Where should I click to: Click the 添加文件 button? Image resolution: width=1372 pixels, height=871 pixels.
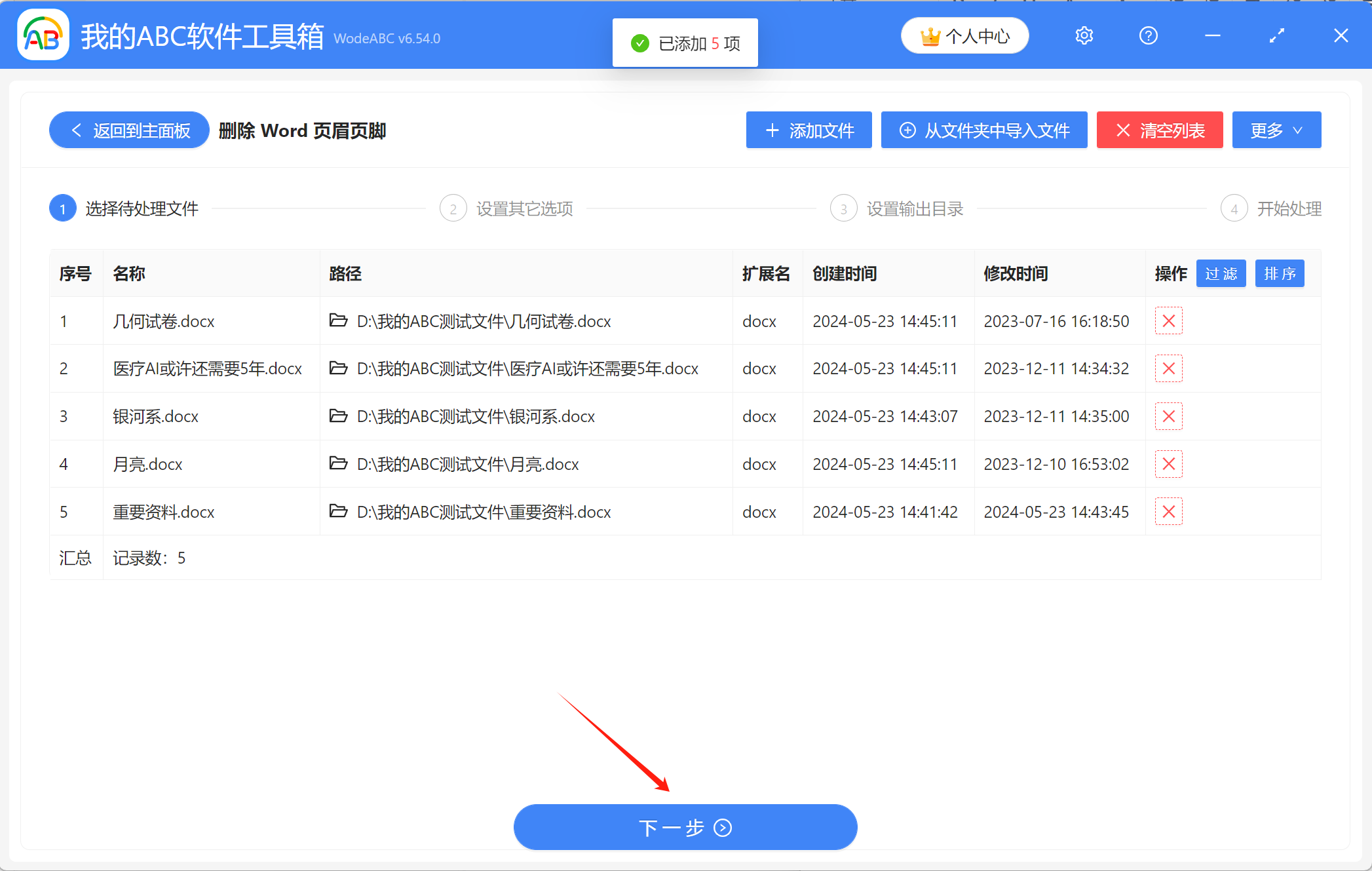(x=809, y=130)
